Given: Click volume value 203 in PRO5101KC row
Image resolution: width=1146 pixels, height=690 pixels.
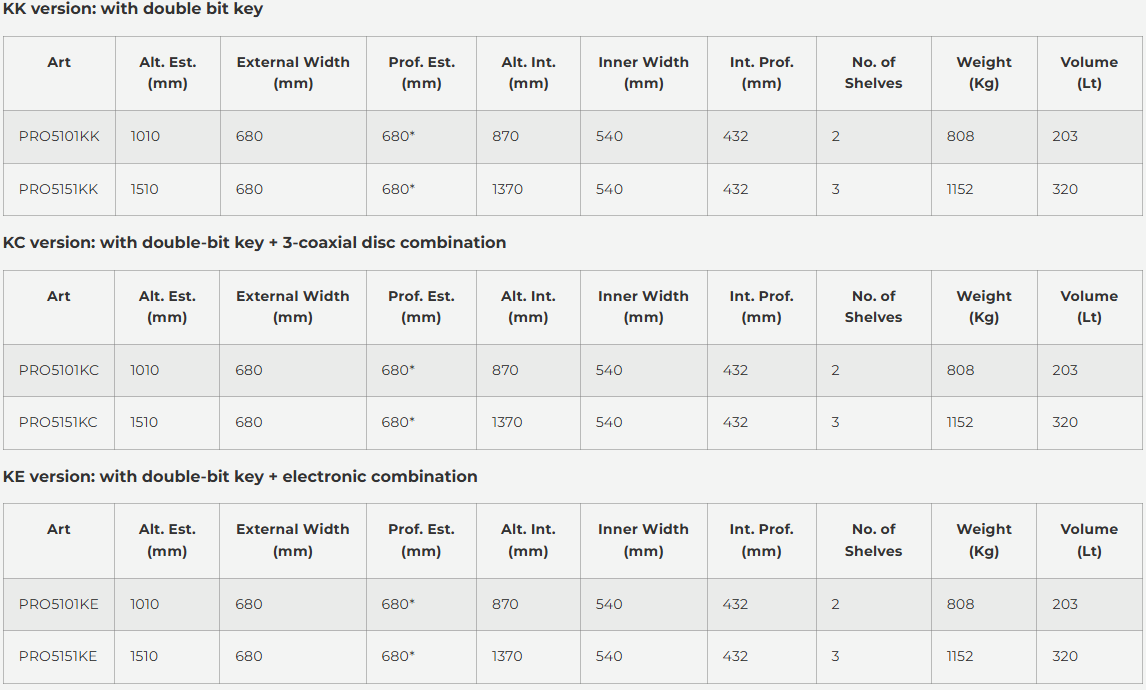Looking at the screenshot, I should point(1065,371).
